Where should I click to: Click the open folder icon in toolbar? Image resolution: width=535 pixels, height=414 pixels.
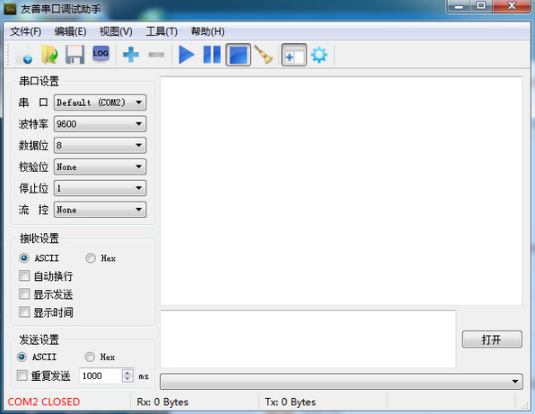click(49, 55)
